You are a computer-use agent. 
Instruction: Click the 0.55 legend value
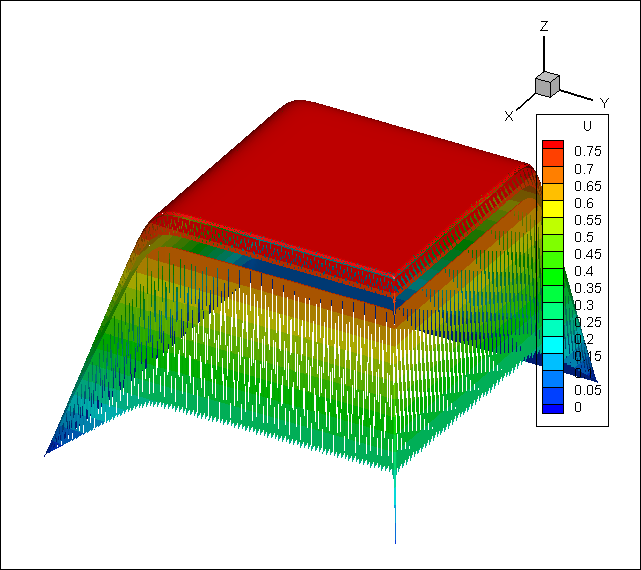point(588,220)
